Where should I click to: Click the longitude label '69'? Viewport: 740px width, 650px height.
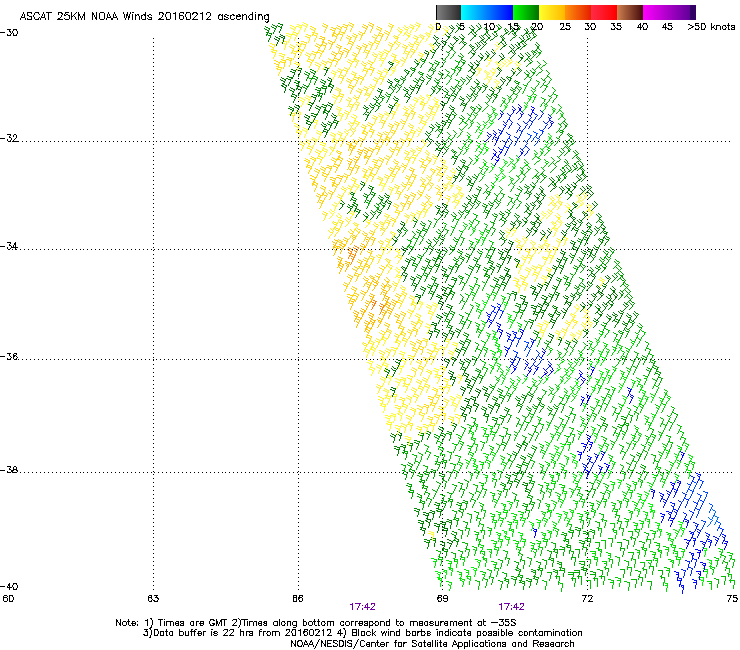(x=442, y=599)
